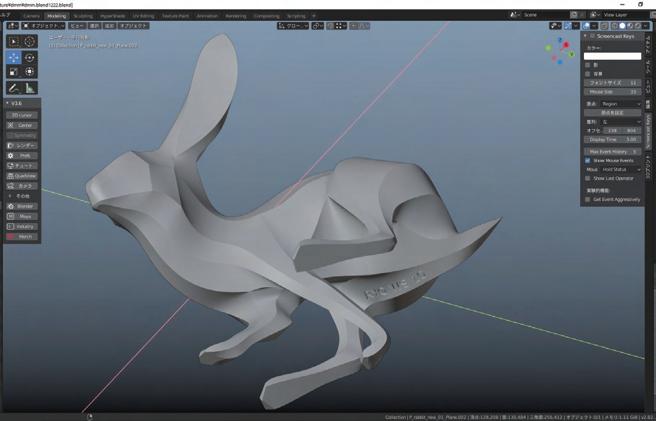The width and height of the screenshot is (656, 421).
Task: Select the Select Box tool
Action: (x=14, y=41)
